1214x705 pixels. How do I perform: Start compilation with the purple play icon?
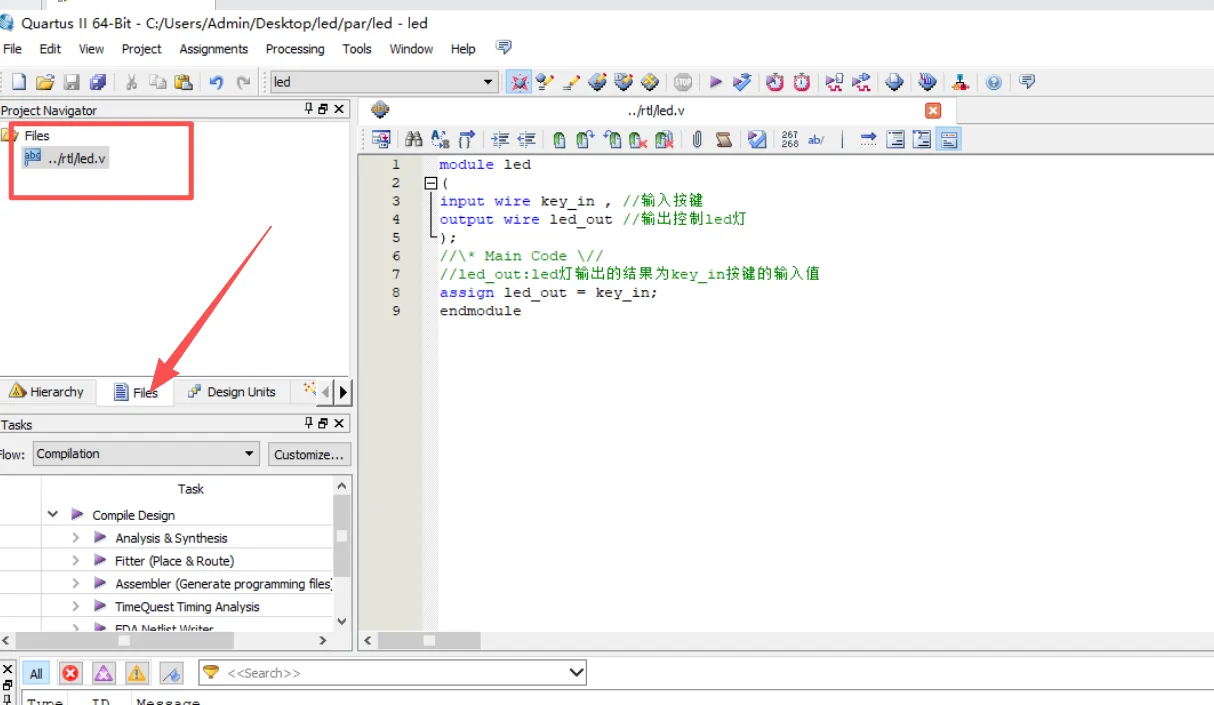[715, 82]
